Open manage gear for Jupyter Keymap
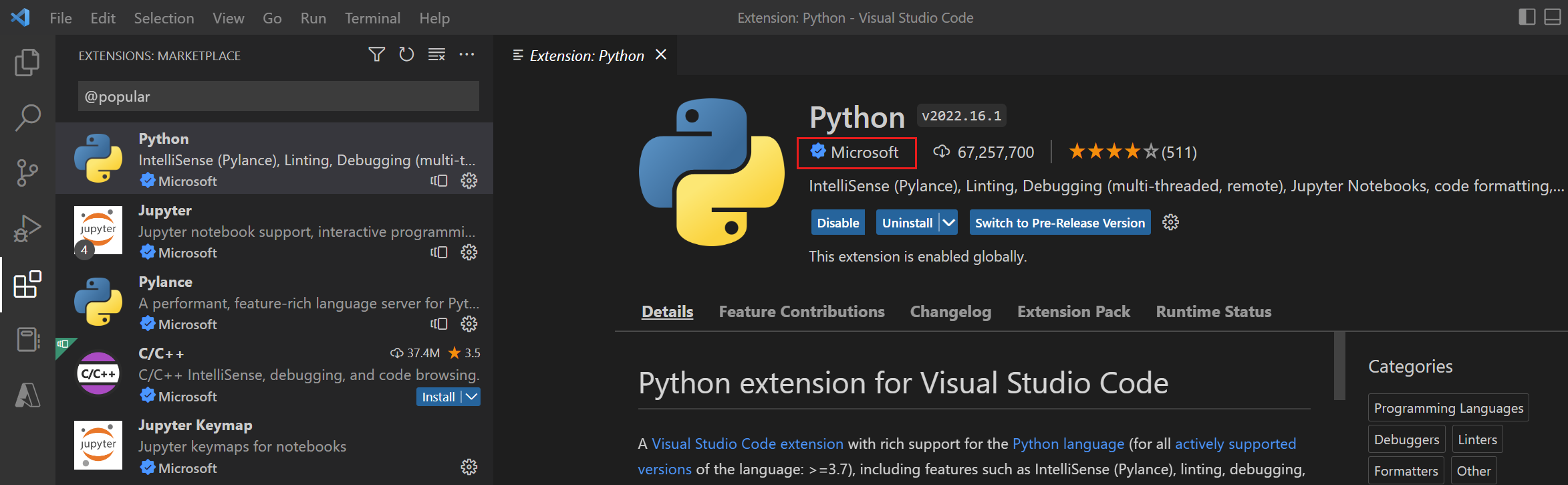 tap(469, 467)
